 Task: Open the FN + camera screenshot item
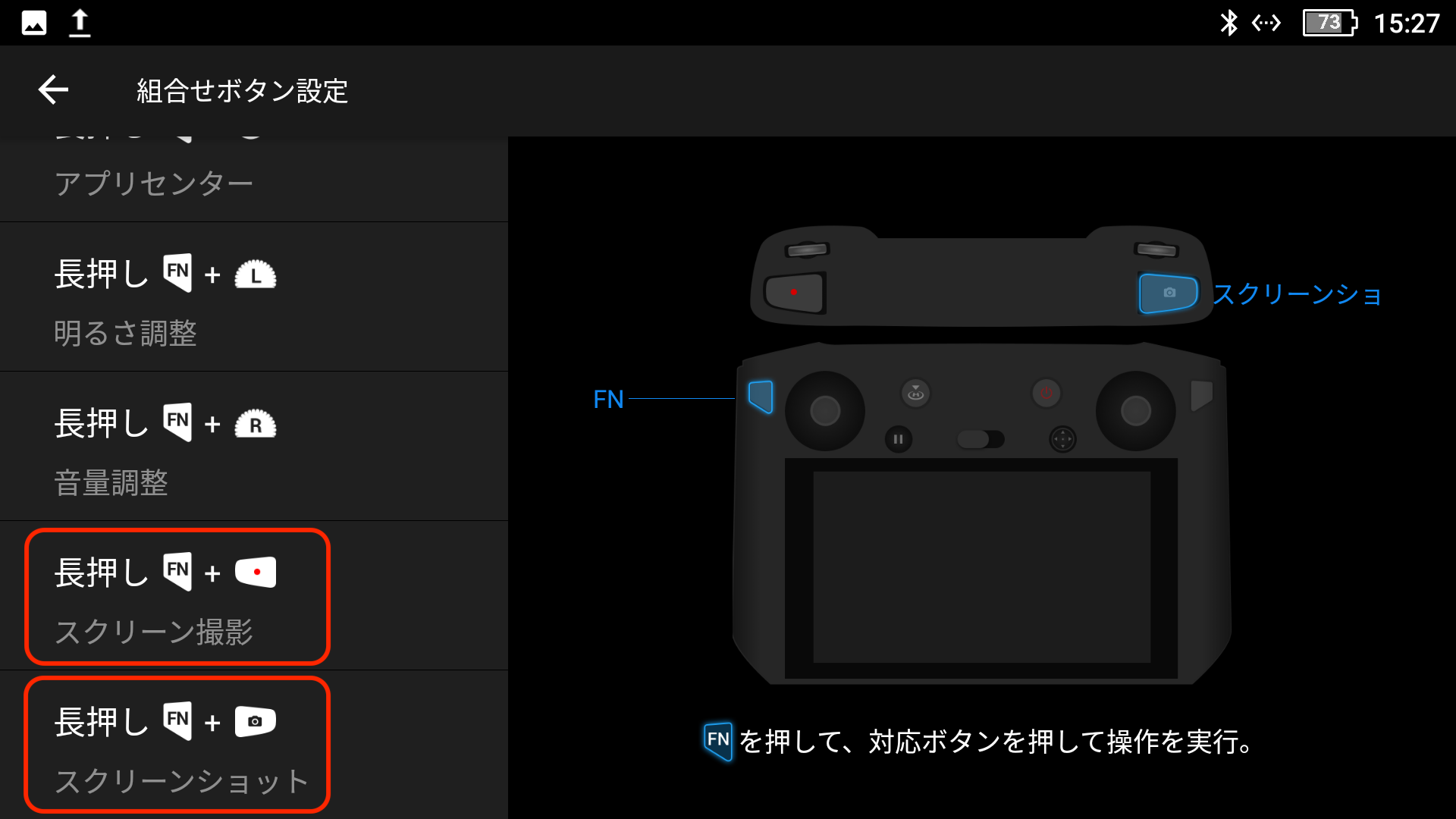177,745
